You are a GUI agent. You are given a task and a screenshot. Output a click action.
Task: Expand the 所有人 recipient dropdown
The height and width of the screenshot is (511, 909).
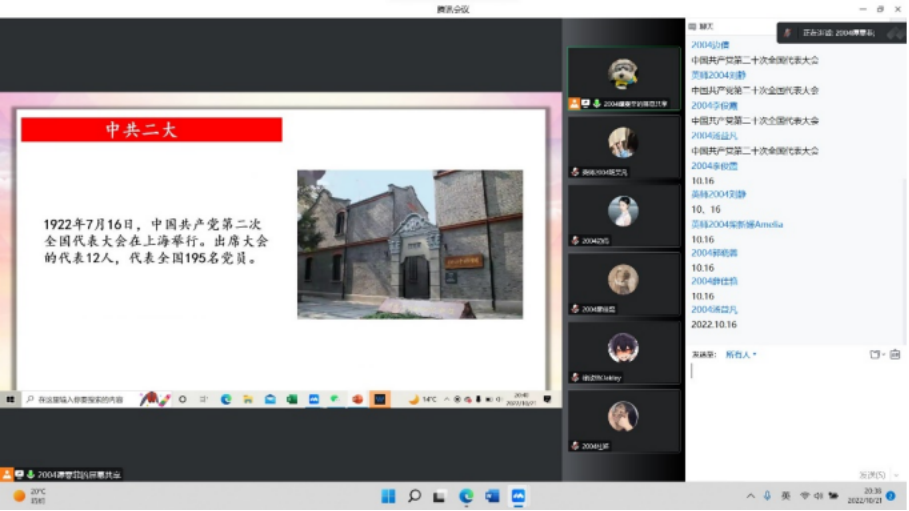(740, 354)
